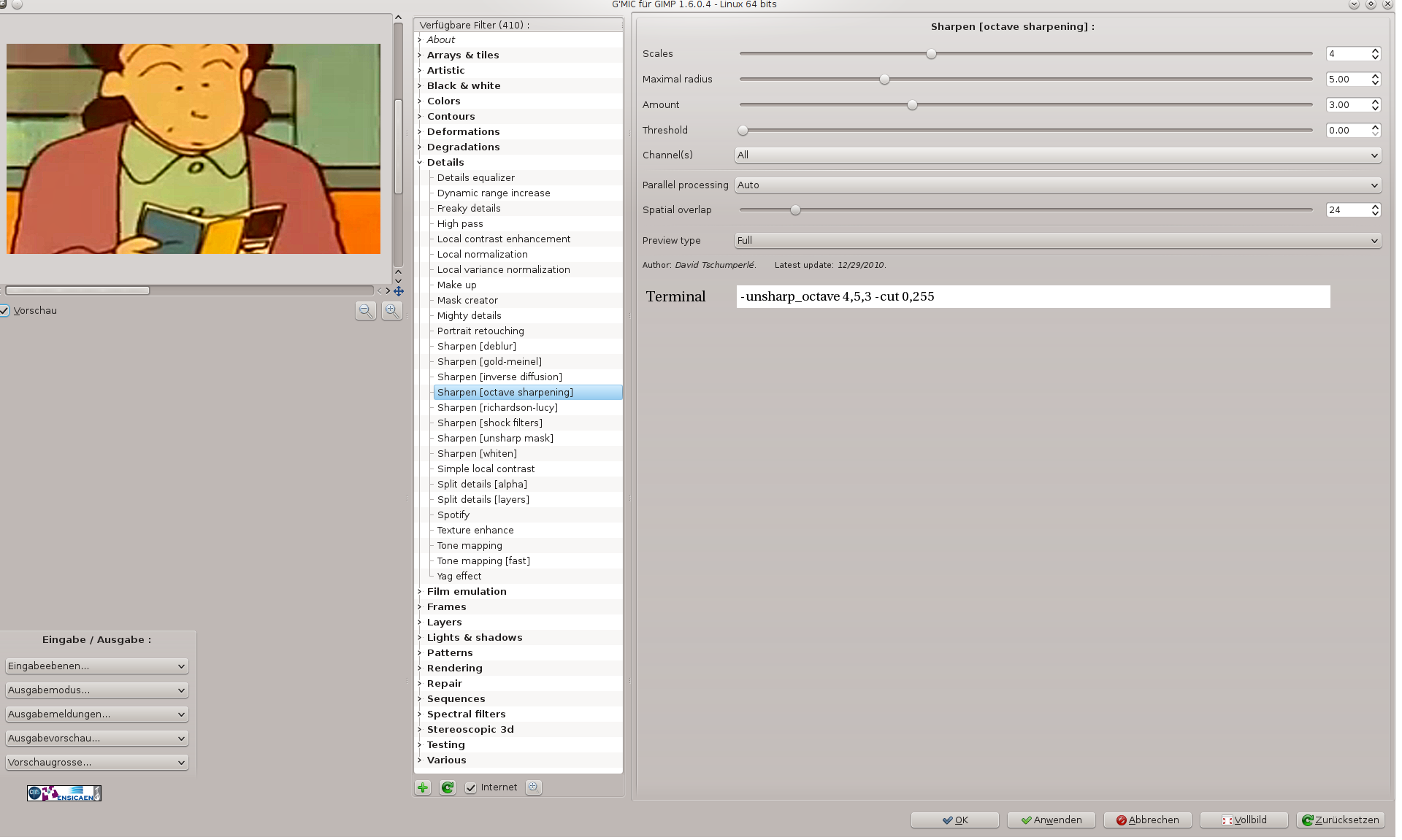Open the Vorschaugrosse dropdown

97,763
